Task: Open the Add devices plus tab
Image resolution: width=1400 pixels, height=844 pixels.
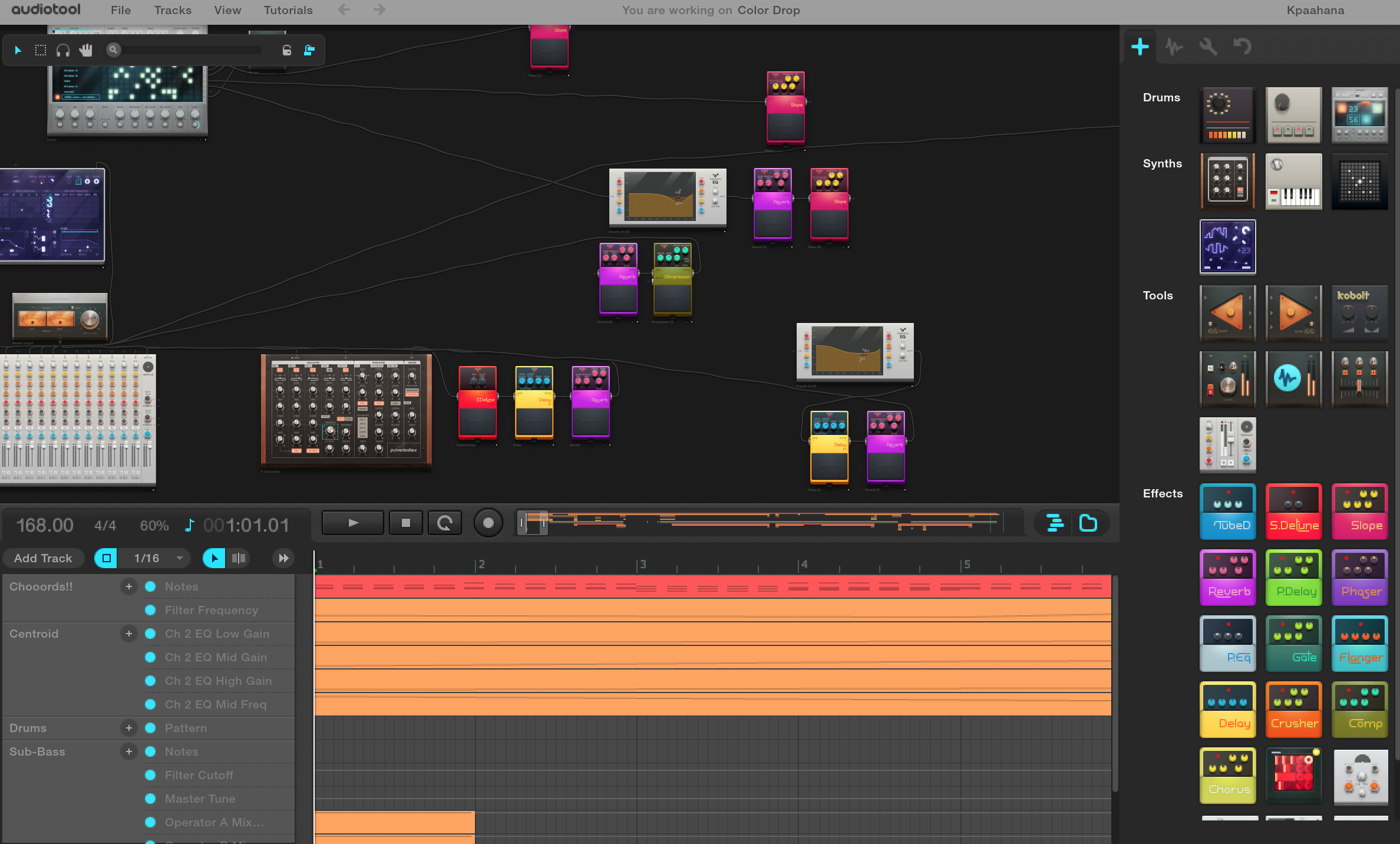Action: tap(1140, 47)
